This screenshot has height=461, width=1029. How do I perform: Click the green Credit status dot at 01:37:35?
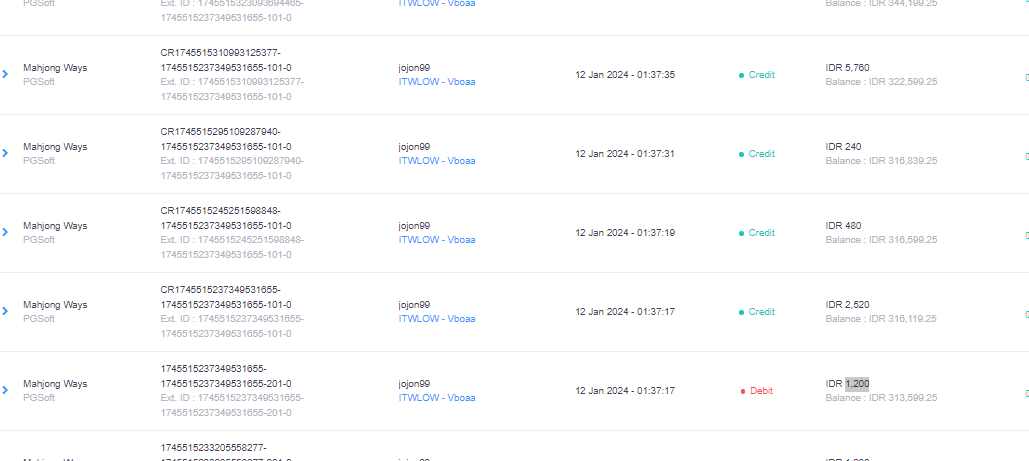click(741, 75)
